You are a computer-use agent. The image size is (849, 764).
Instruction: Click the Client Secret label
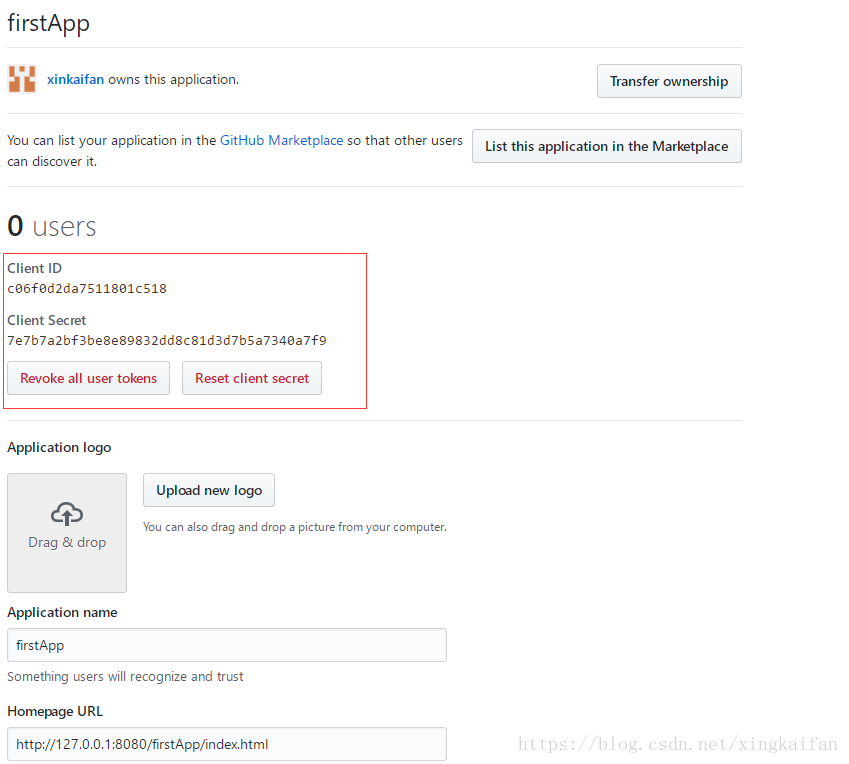pos(47,320)
